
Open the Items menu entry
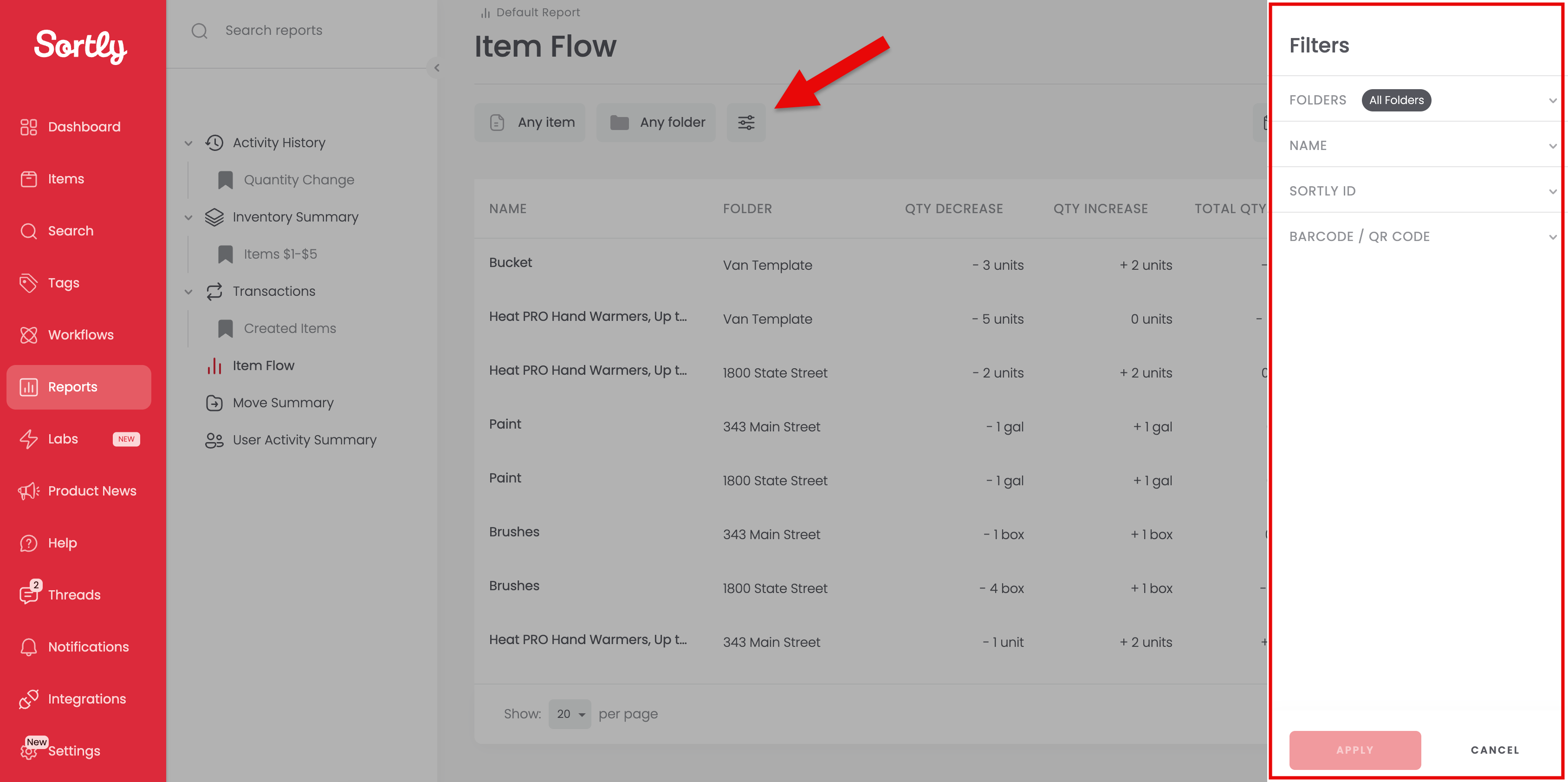tap(79, 179)
